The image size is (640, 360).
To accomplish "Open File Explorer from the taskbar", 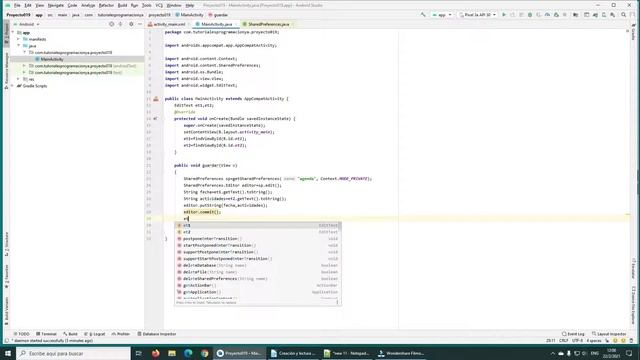I will tap(172, 353).
